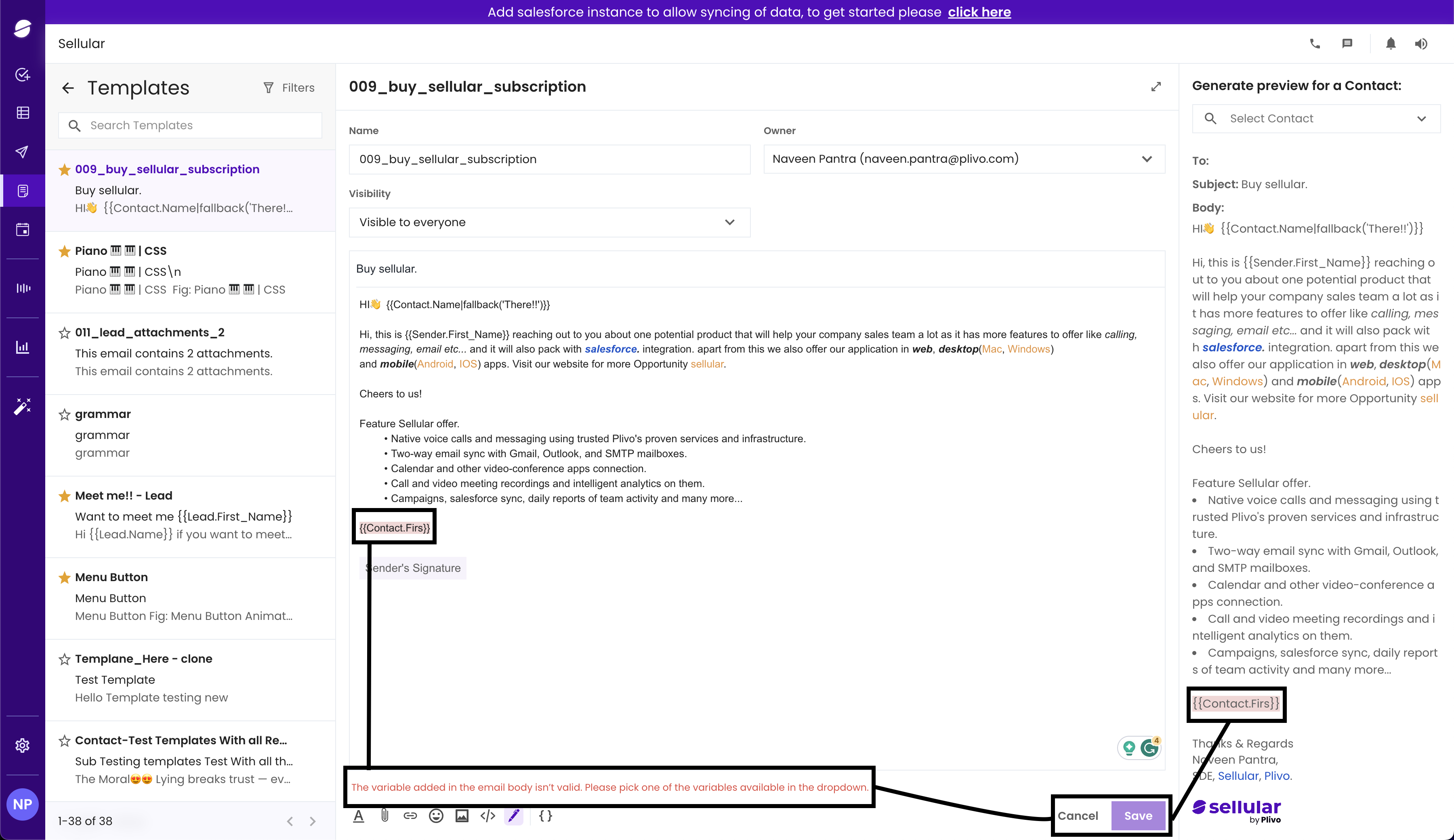Select the Templates document icon in sidebar
The height and width of the screenshot is (840, 1454).
click(23, 190)
